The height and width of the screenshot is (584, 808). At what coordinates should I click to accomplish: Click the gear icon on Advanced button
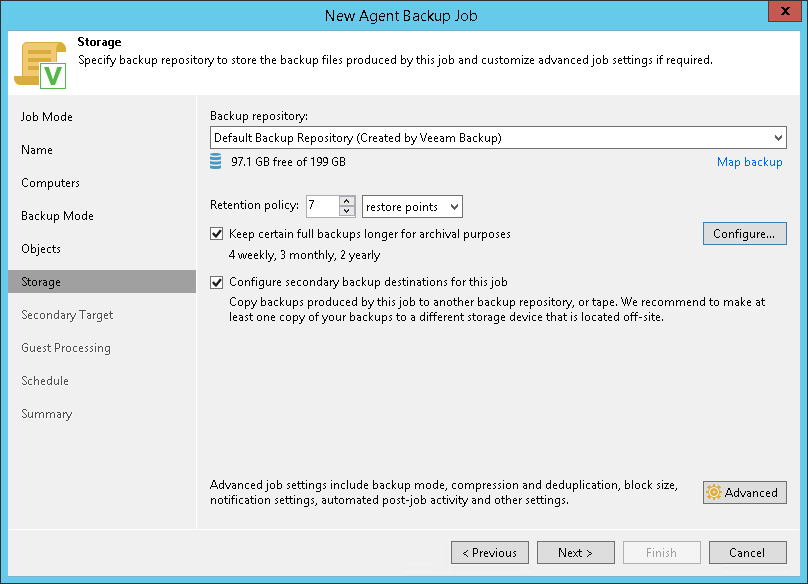click(x=713, y=493)
